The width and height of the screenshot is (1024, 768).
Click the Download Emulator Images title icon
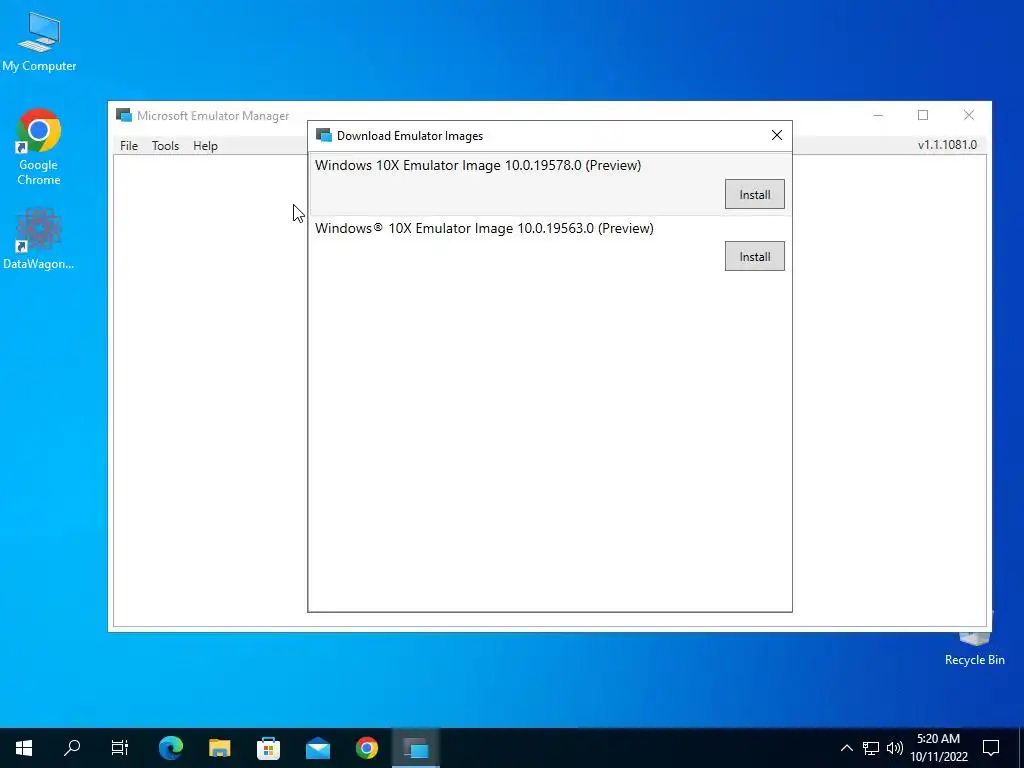[x=323, y=135]
